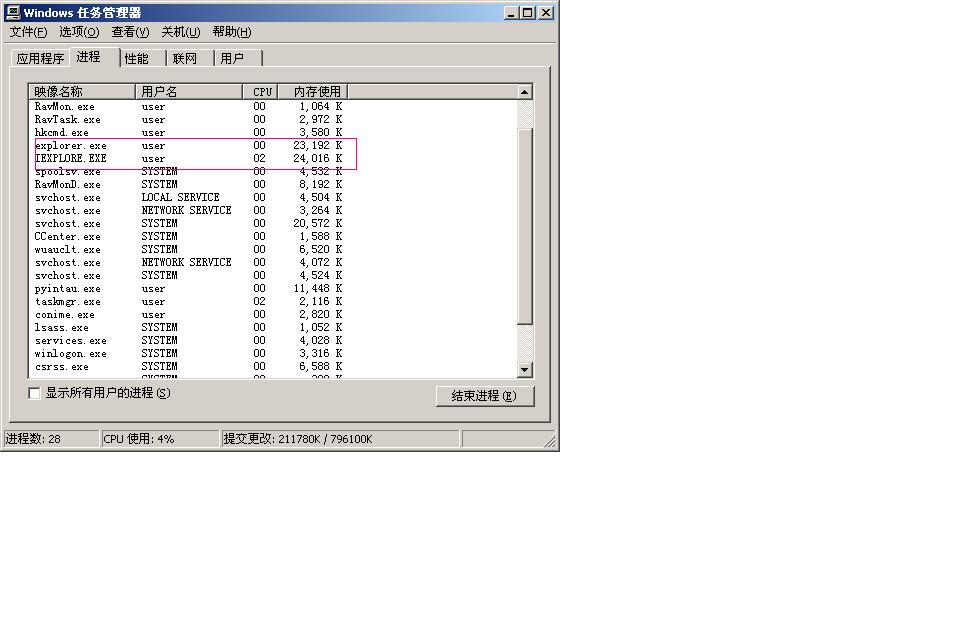Open the 查看(V) menu
Image resolution: width=960 pixels, height=627 pixels.
[130, 32]
